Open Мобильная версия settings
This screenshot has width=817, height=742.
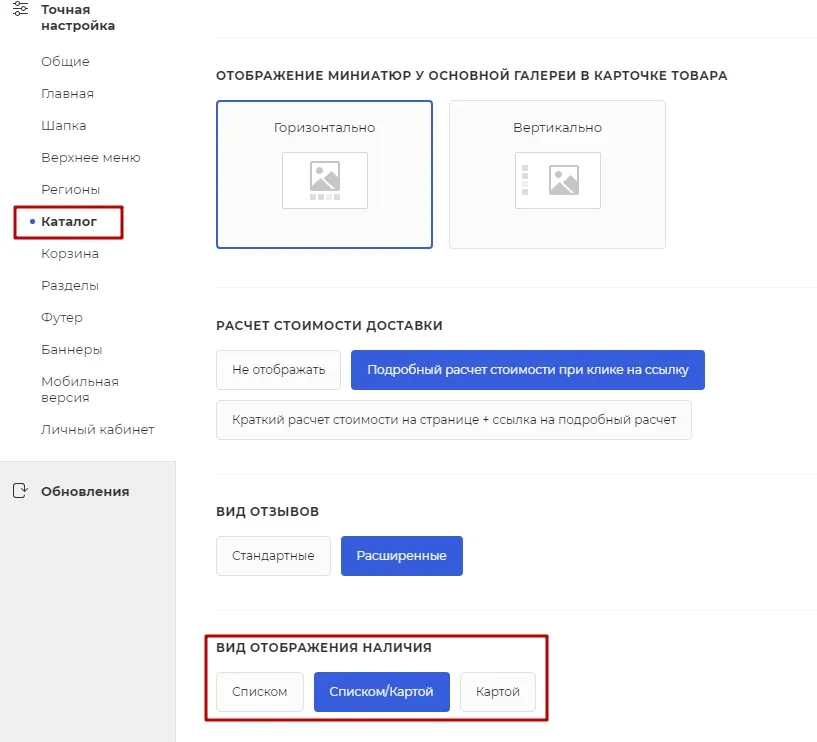tap(80, 390)
